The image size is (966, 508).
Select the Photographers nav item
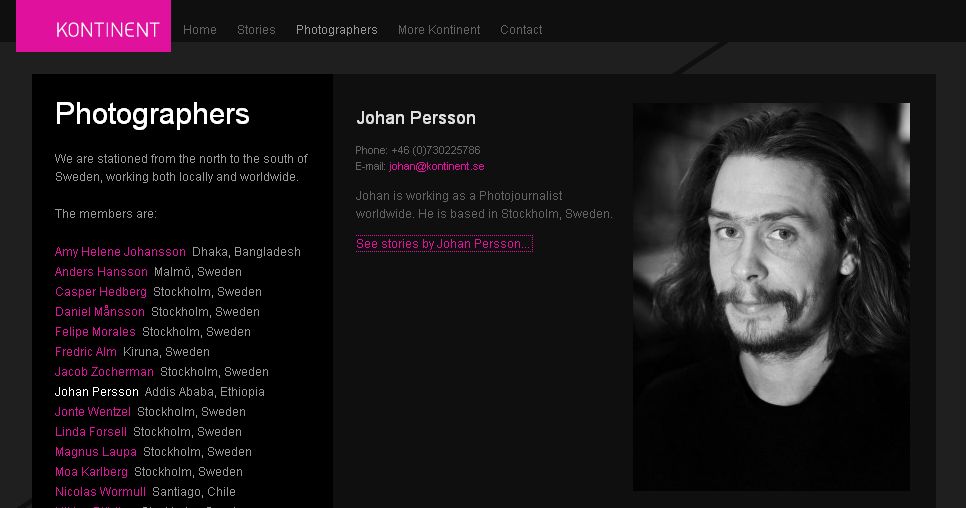pyautogui.click(x=337, y=30)
